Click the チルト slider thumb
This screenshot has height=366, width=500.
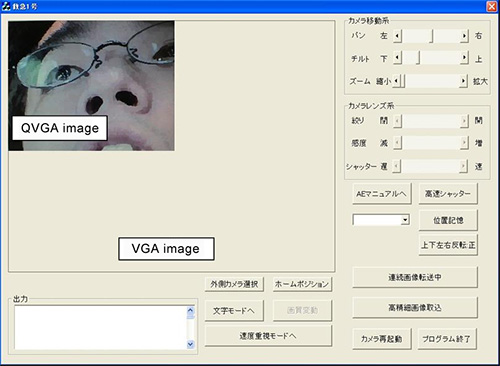pos(418,58)
